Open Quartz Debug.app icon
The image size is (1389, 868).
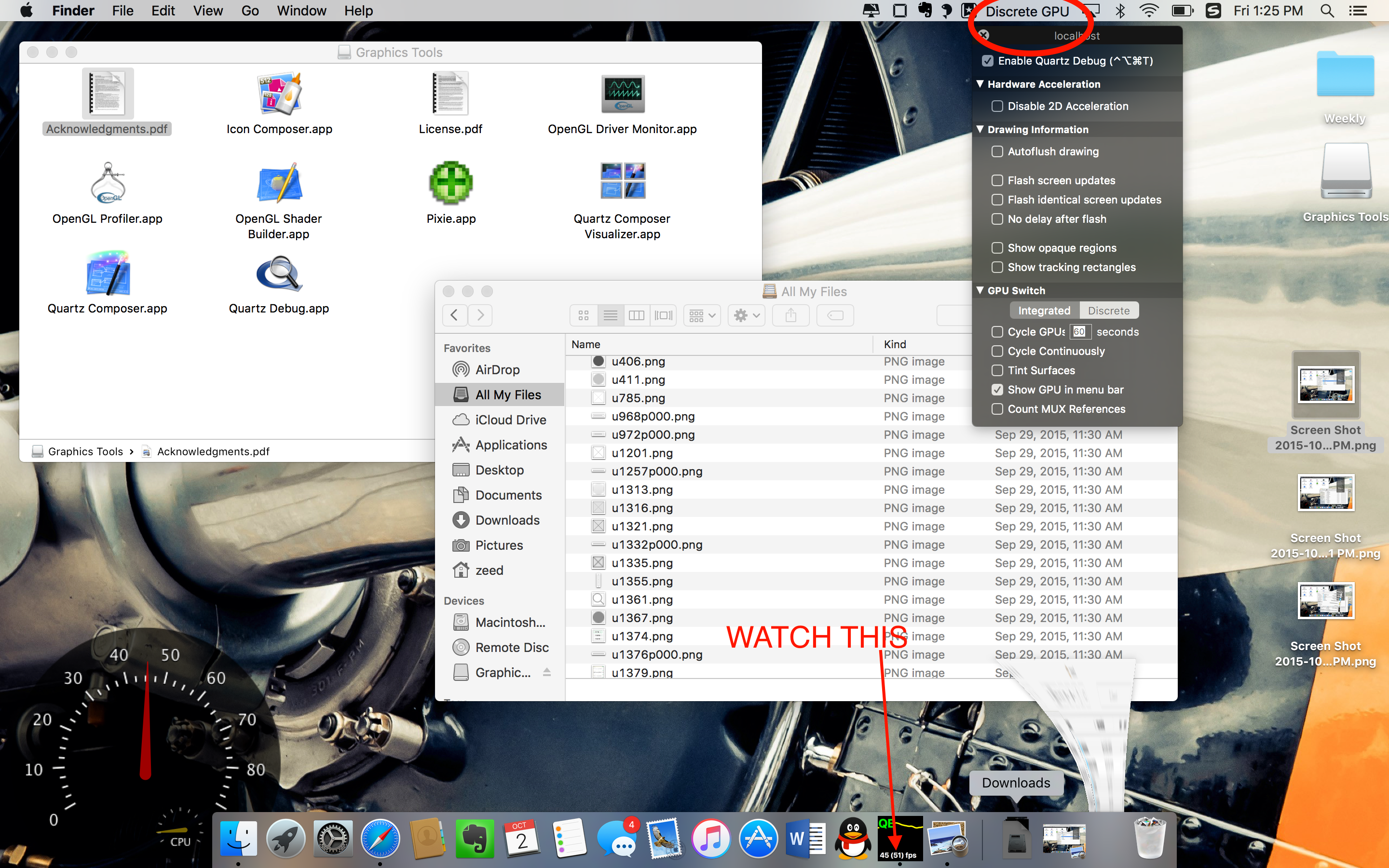click(x=278, y=274)
